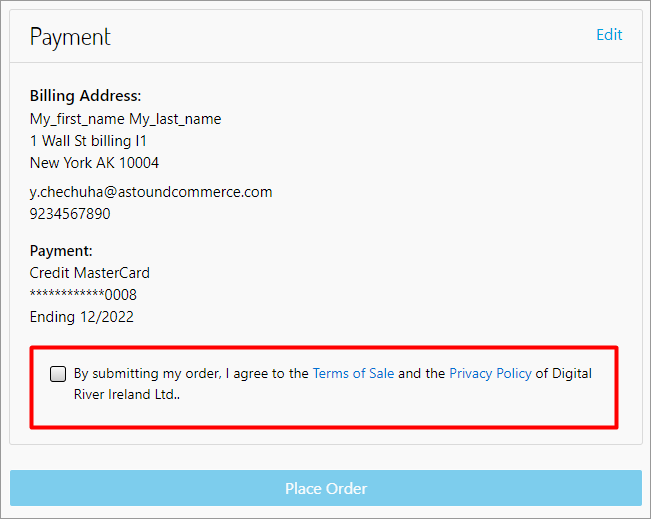Tick the order agreement checkbox
Viewport: 651px width, 519px height.
pos(58,374)
